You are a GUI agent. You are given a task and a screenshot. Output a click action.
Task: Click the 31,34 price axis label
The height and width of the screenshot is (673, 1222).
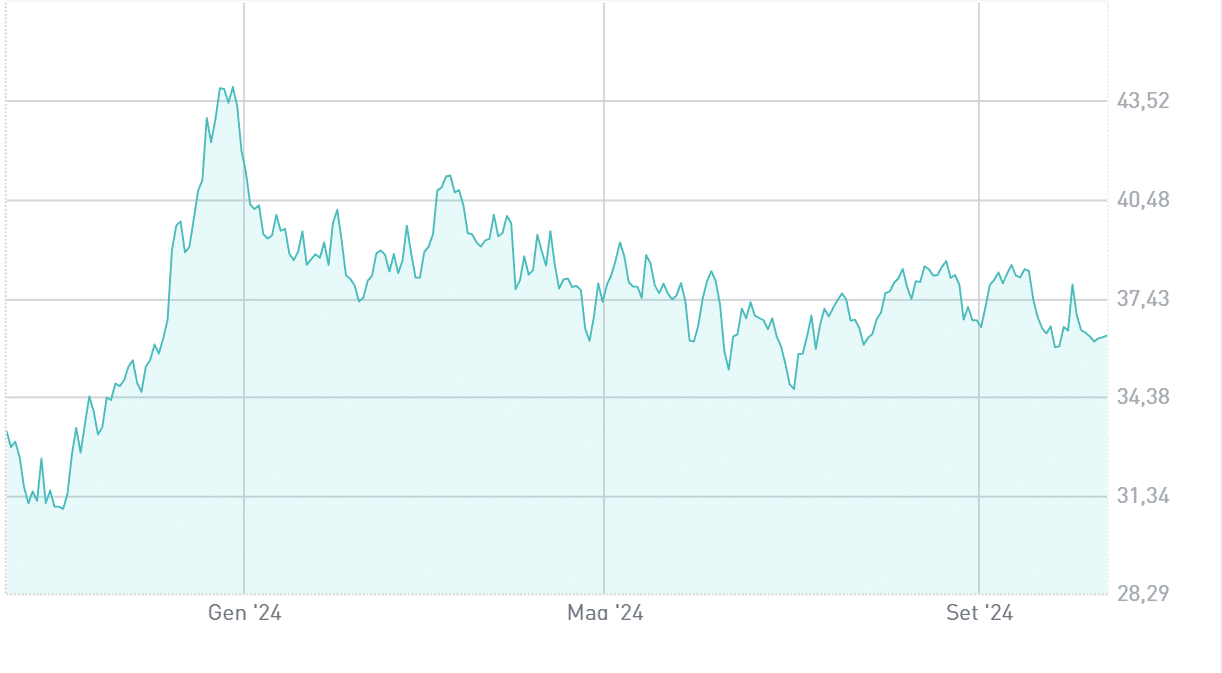pyautogui.click(x=1141, y=497)
